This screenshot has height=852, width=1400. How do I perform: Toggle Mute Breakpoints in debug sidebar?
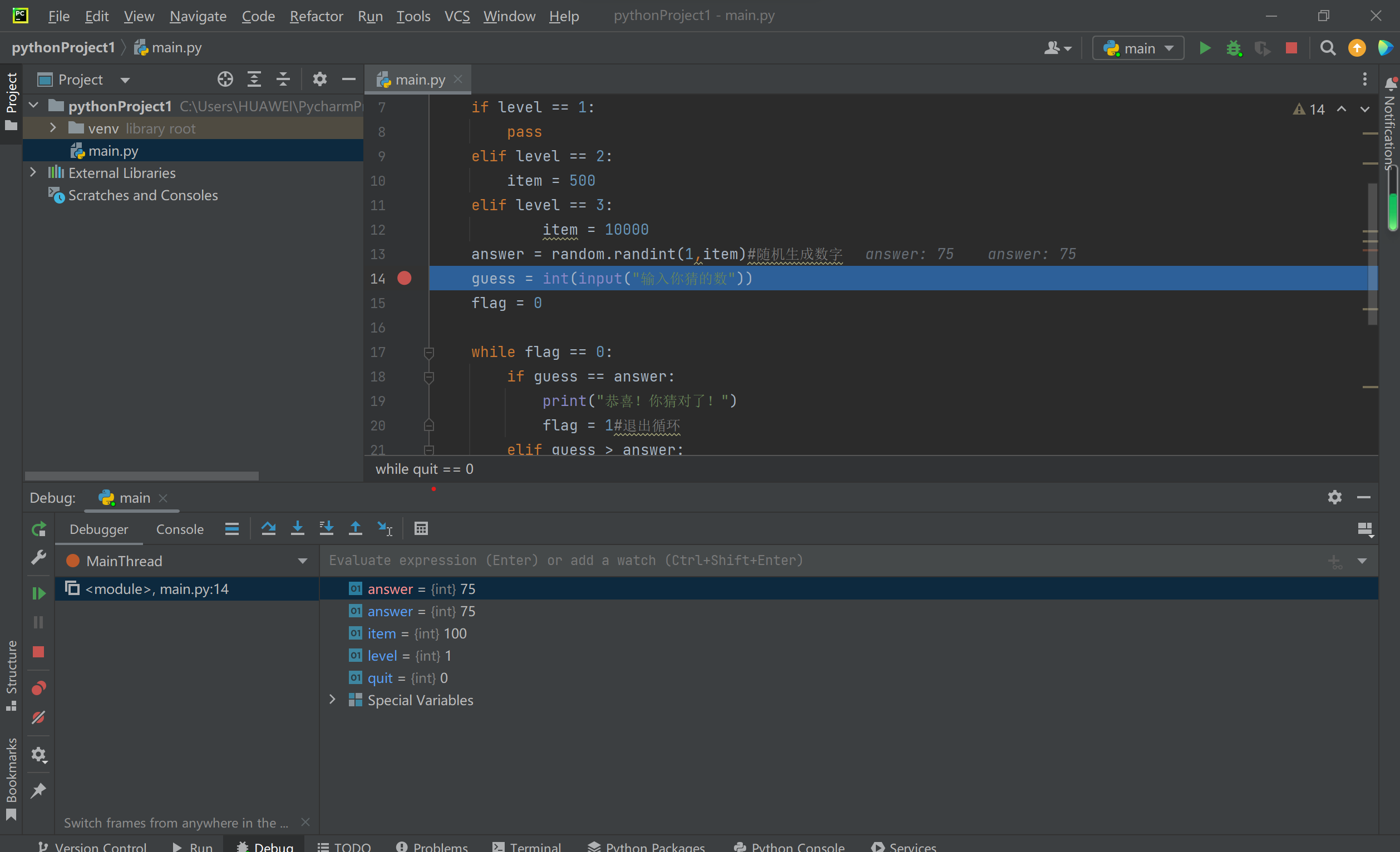point(38,717)
